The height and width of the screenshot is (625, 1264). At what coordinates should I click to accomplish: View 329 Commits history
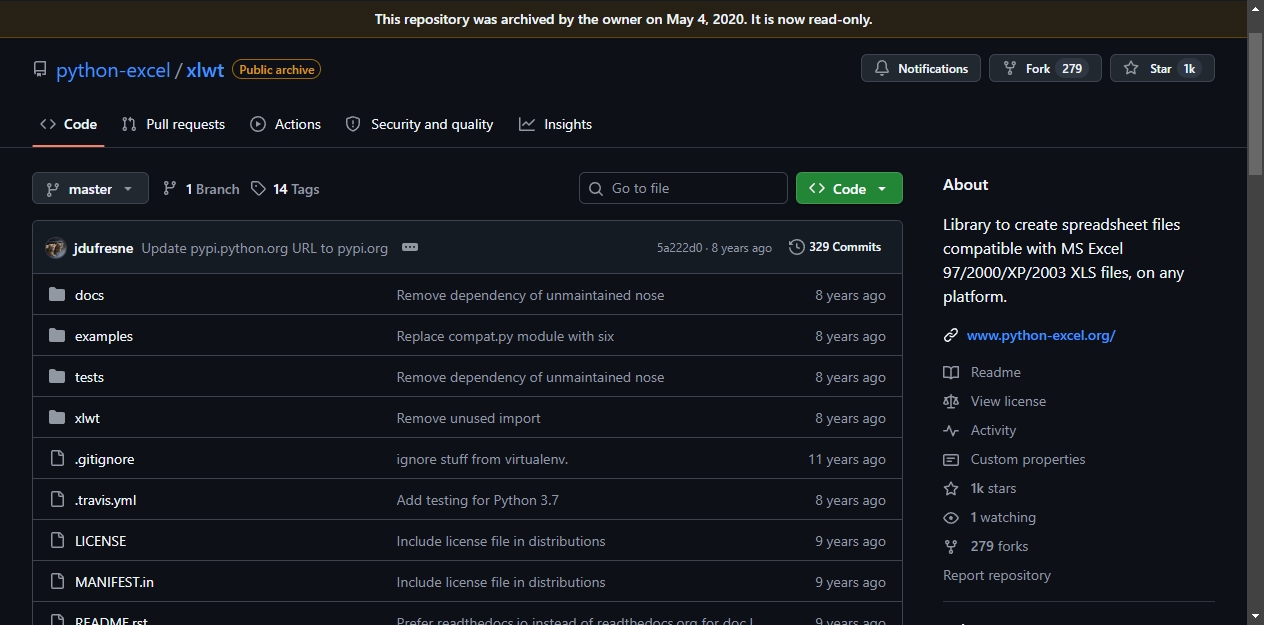coord(835,247)
